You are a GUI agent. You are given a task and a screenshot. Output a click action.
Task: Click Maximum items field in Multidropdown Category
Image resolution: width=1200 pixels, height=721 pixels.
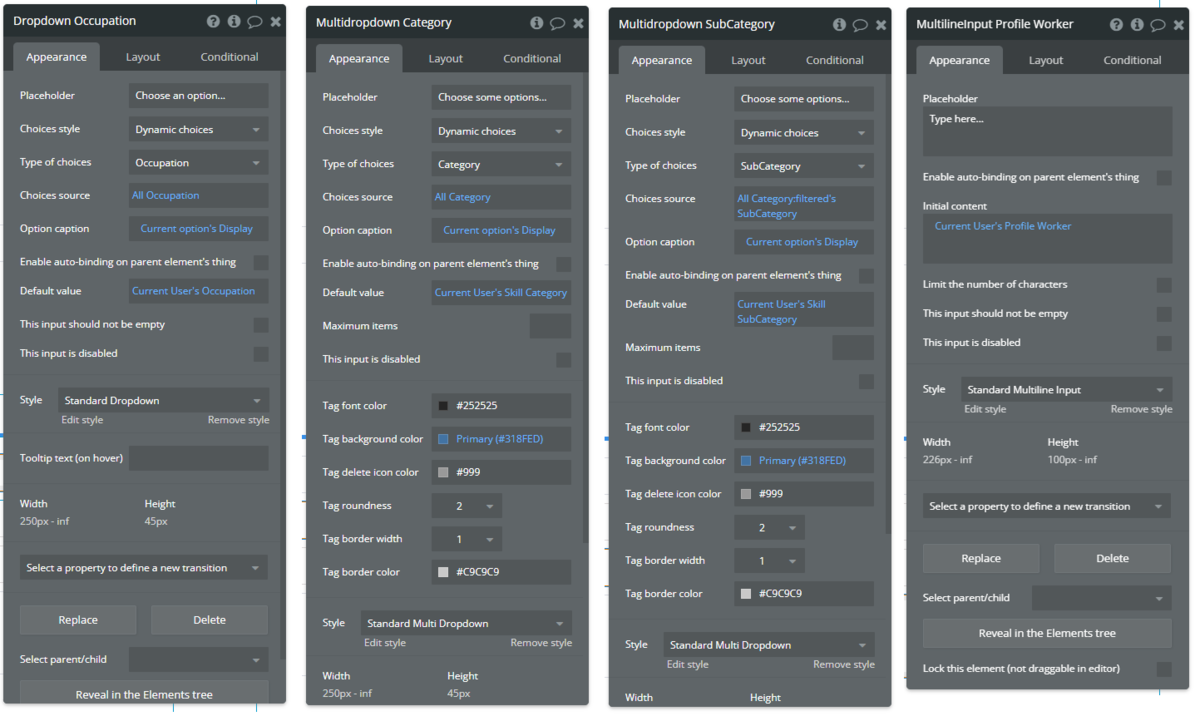[550, 326]
